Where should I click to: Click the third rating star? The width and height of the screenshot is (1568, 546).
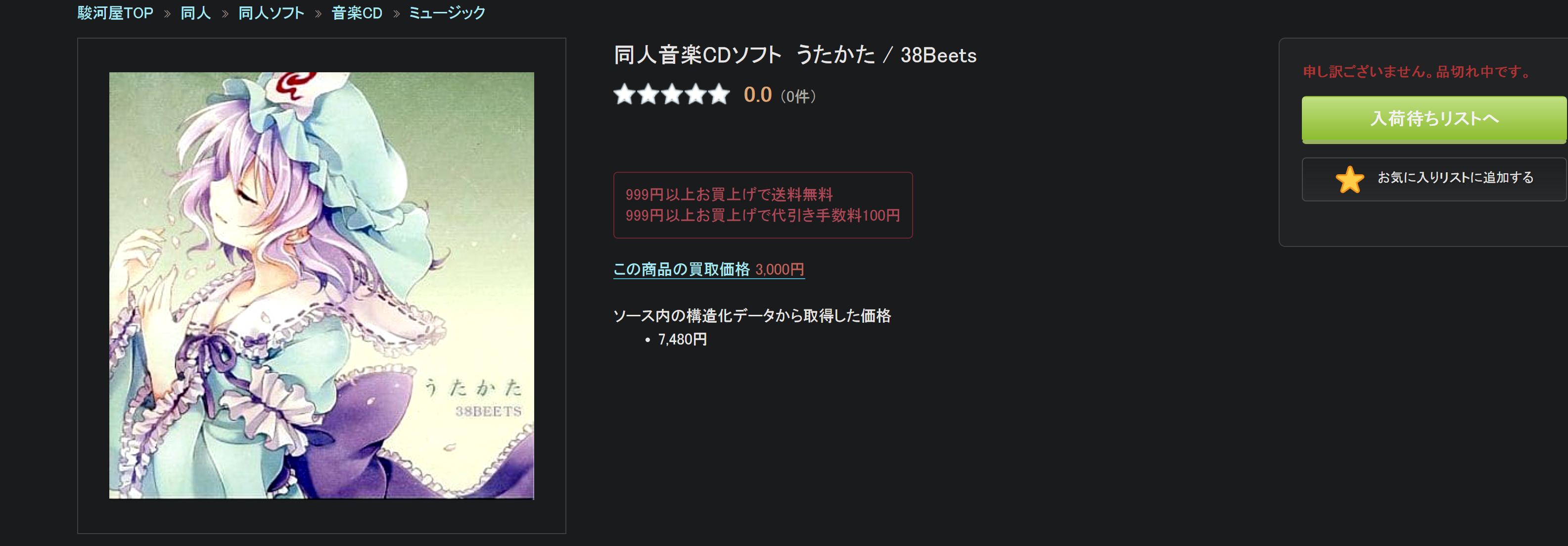[672, 95]
